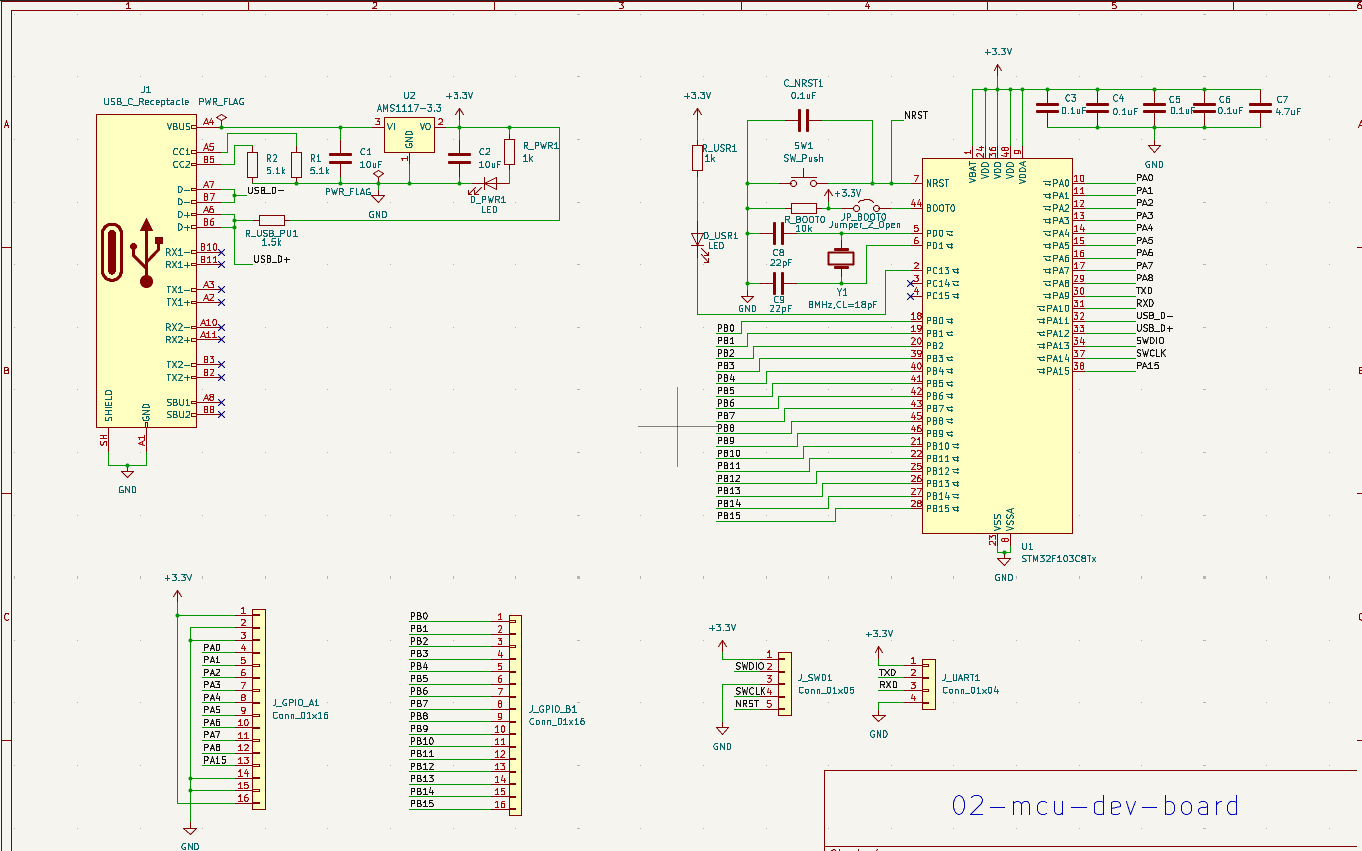Select the crystal symbol Y1
Image resolution: width=1362 pixels, height=851 pixels.
tap(841, 259)
